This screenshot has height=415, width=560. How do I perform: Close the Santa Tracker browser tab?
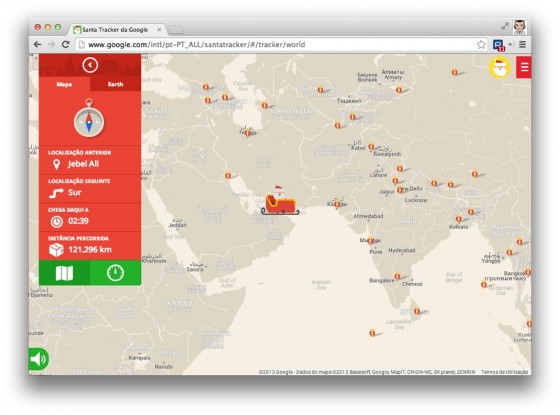tap(159, 30)
